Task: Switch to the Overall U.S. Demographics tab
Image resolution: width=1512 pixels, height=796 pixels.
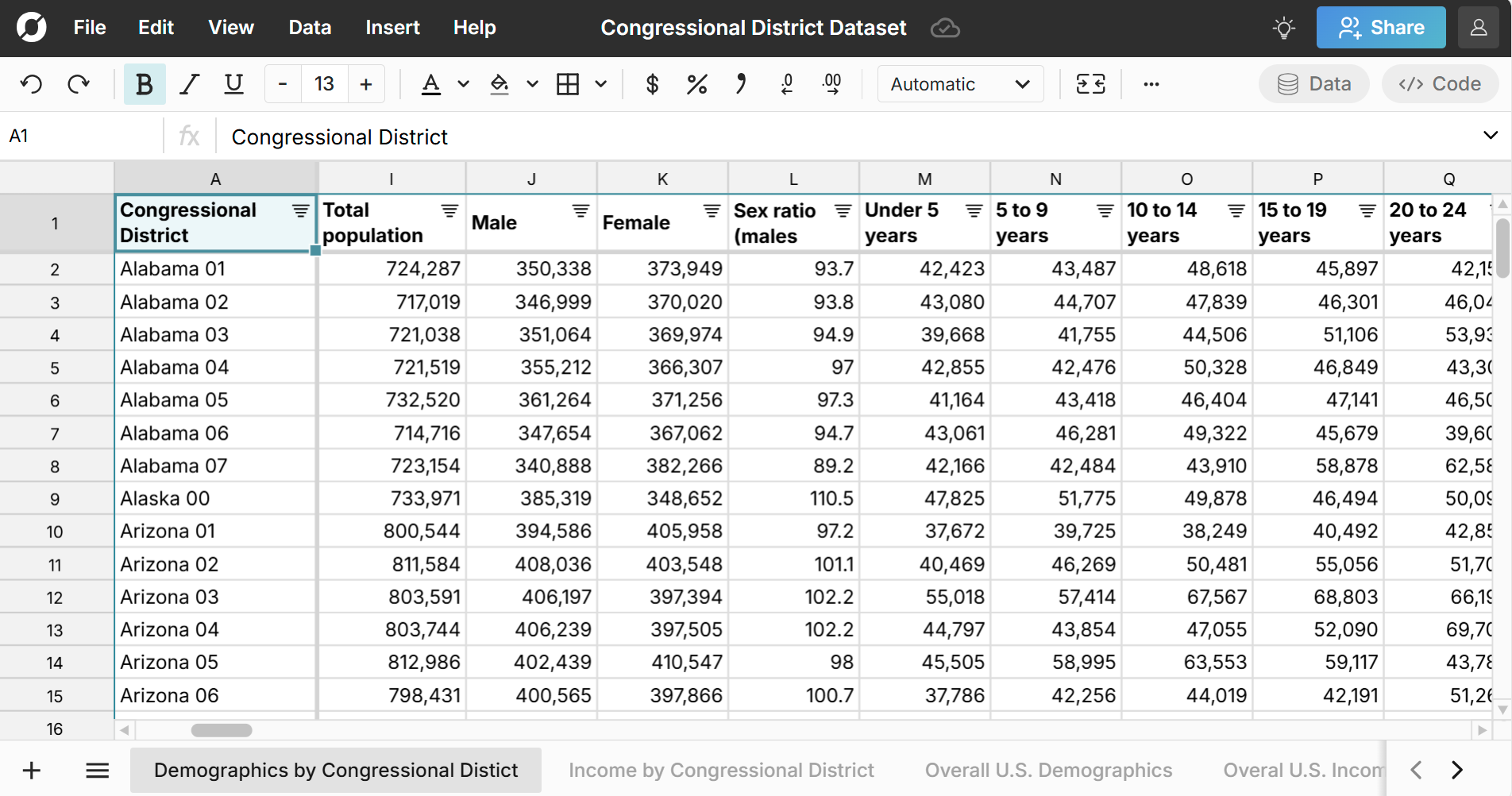Action: click(1048, 769)
